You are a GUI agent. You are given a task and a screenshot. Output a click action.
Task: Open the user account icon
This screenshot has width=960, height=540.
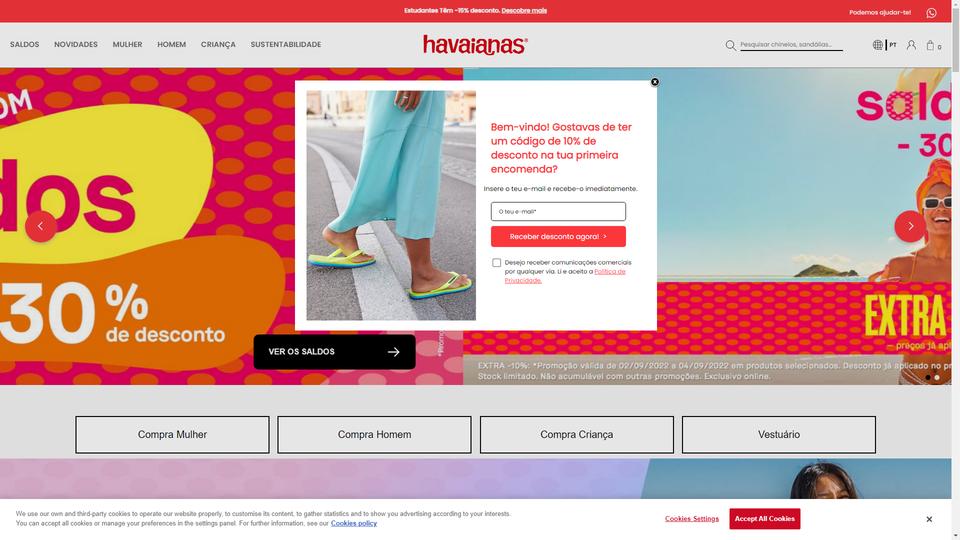tap(911, 45)
